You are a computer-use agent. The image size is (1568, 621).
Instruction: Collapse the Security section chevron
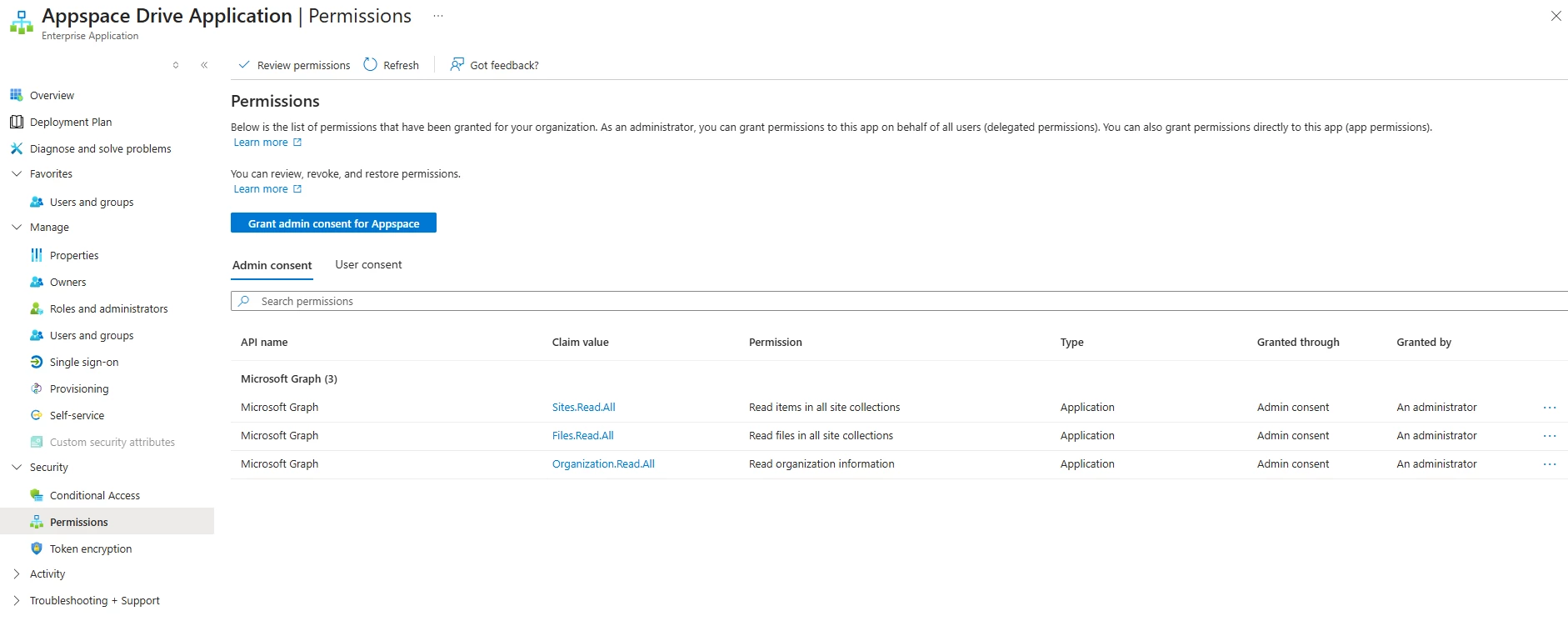click(16, 467)
